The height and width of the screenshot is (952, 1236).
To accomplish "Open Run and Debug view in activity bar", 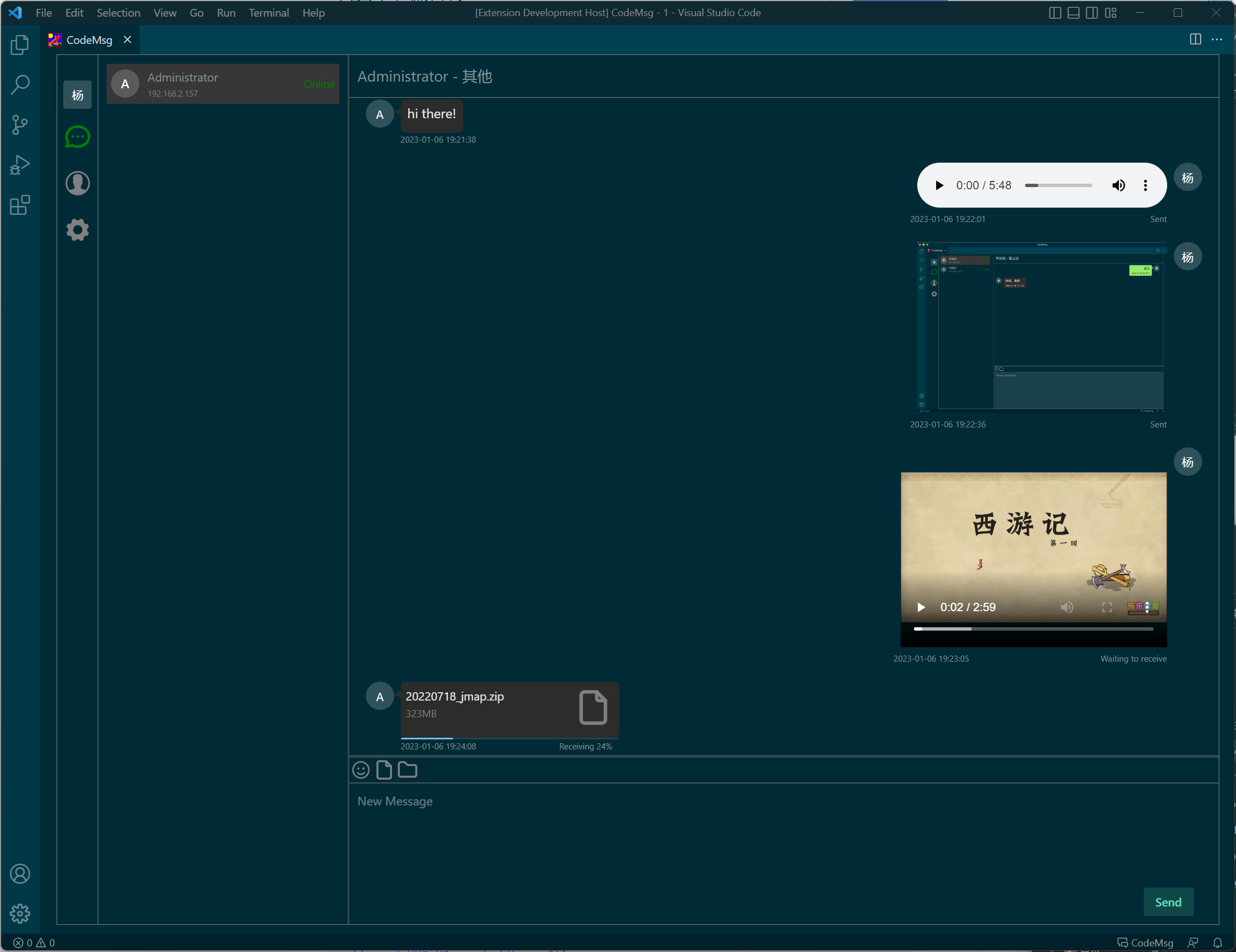I will click(x=20, y=165).
